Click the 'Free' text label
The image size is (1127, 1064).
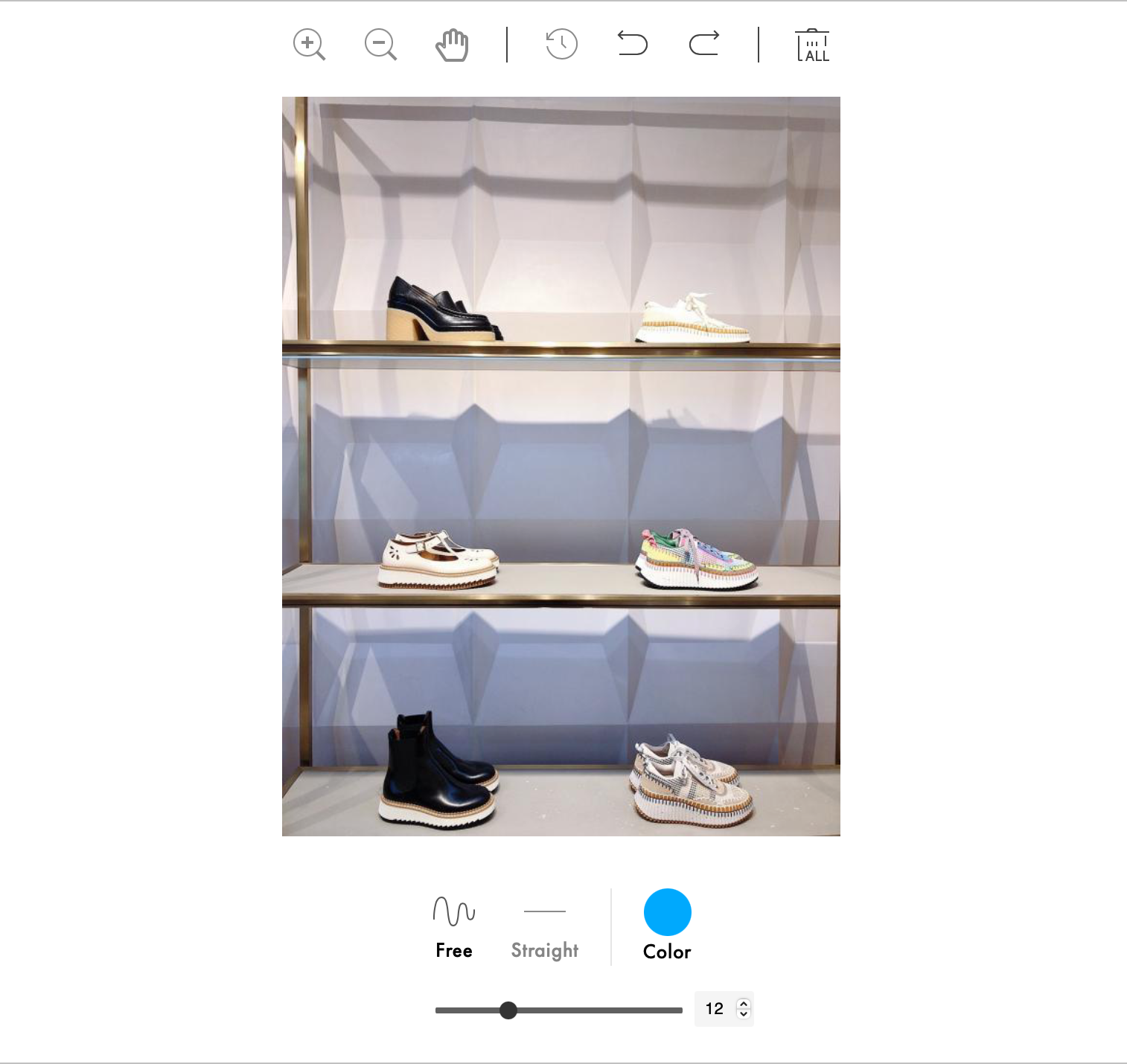tap(453, 951)
